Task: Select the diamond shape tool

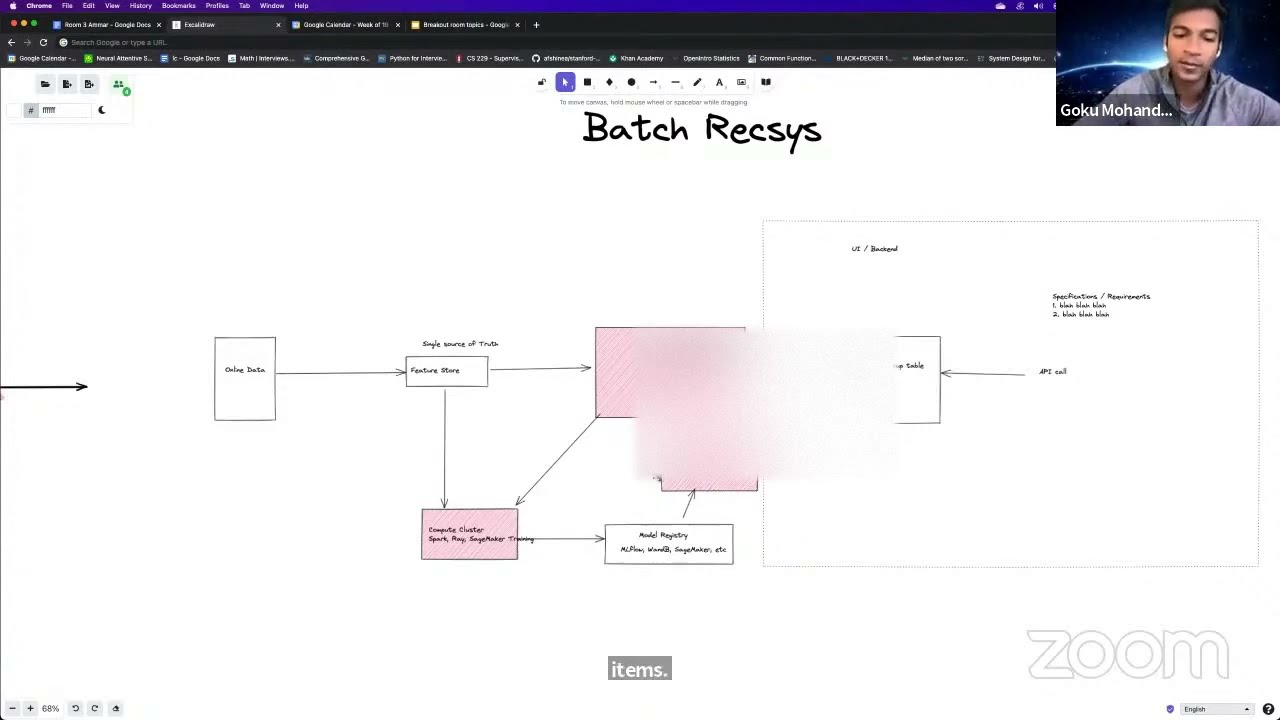Action: (609, 82)
